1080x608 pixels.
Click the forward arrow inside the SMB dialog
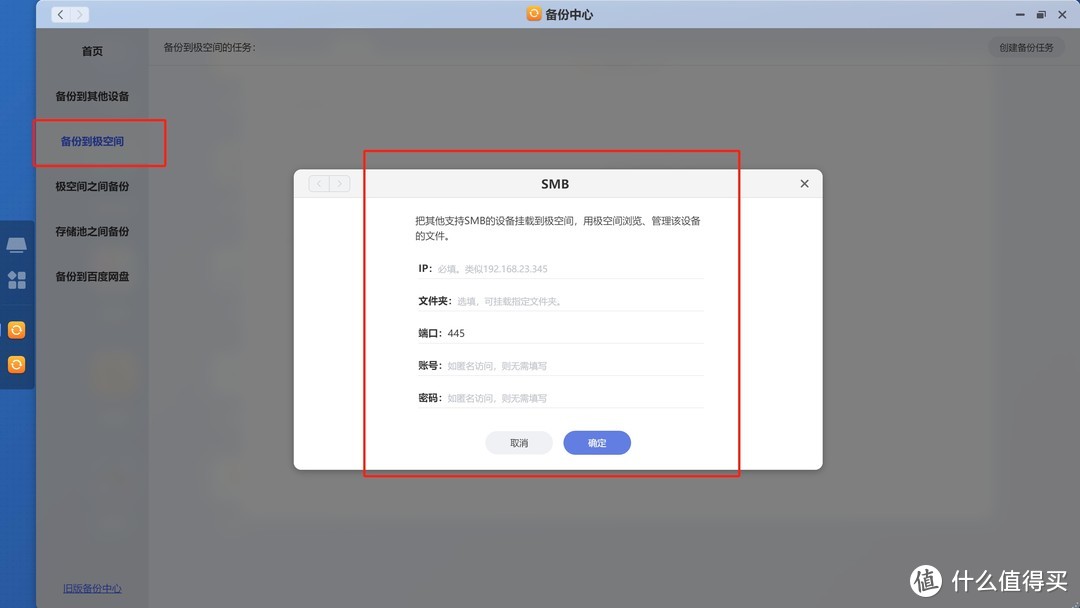340,183
